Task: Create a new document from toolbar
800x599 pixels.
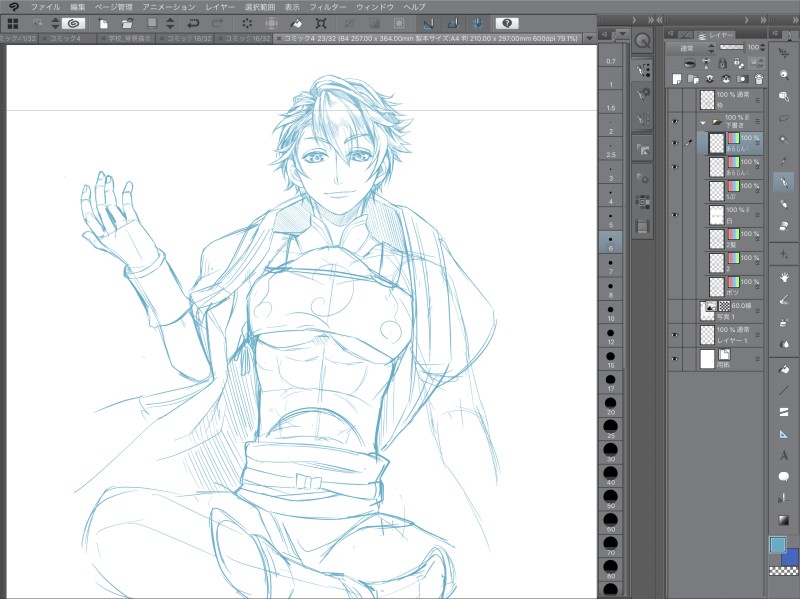Action: coord(103,23)
